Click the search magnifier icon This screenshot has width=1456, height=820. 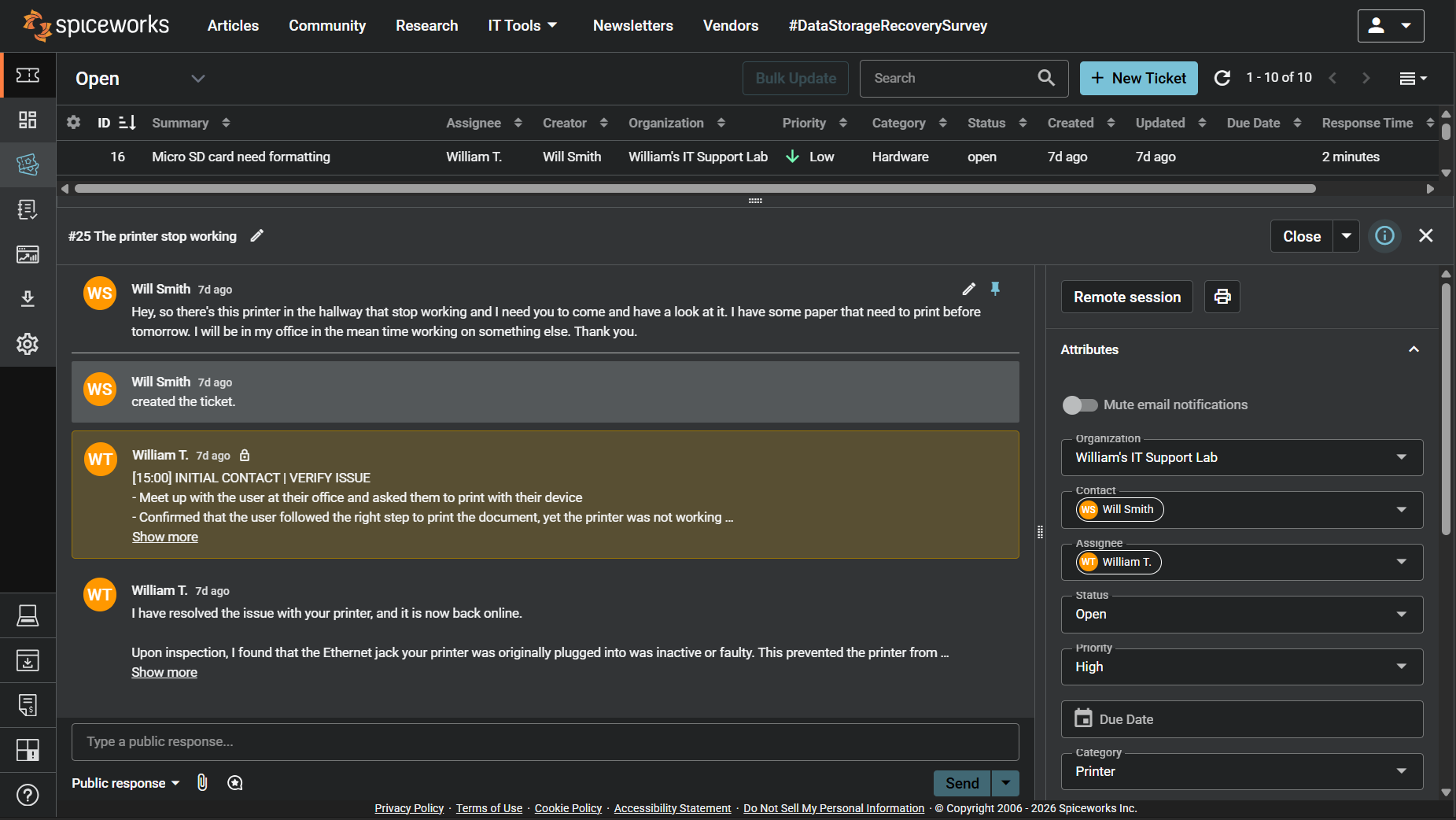(x=1045, y=78)
